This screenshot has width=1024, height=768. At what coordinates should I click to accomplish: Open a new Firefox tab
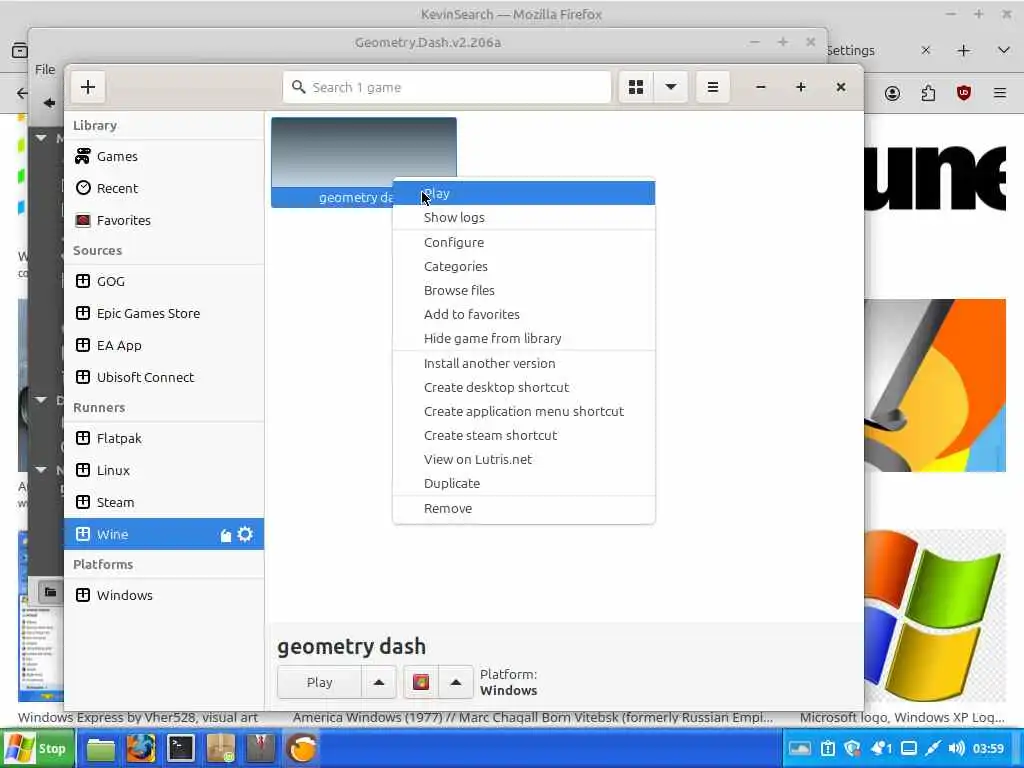click(963, 50)
